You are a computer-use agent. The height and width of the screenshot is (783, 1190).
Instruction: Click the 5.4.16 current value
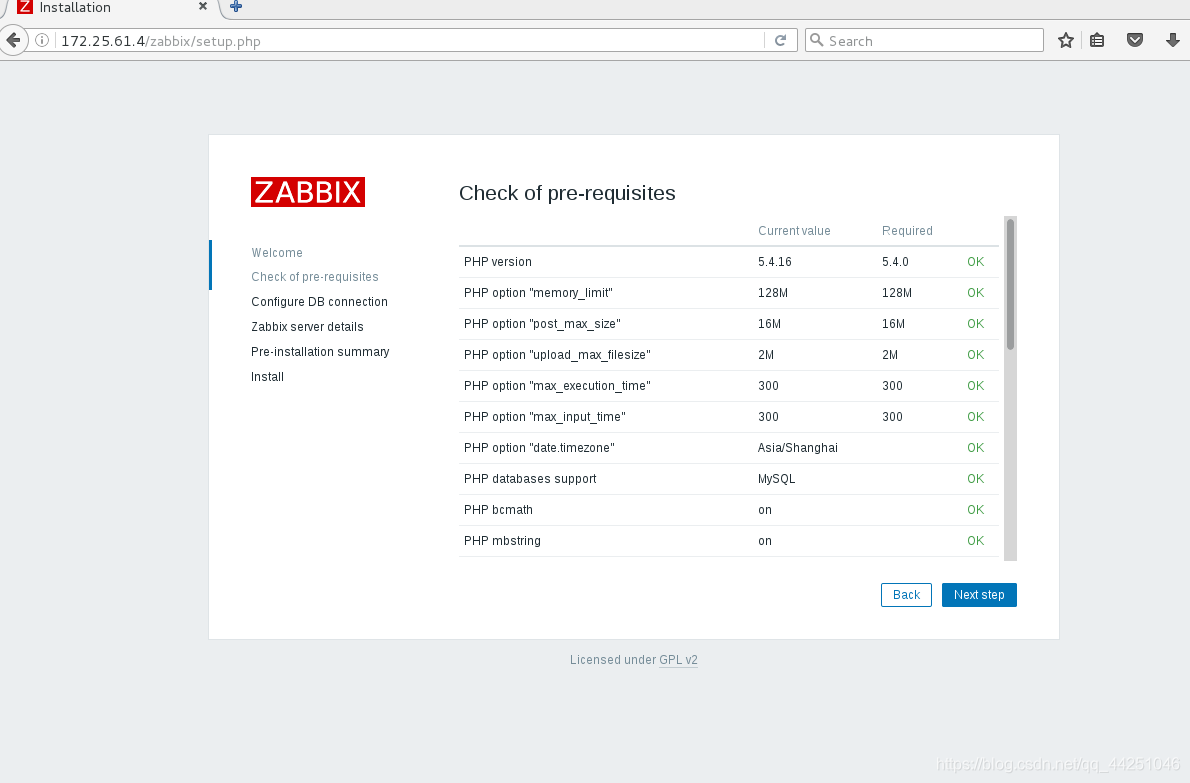pos(775,262)
